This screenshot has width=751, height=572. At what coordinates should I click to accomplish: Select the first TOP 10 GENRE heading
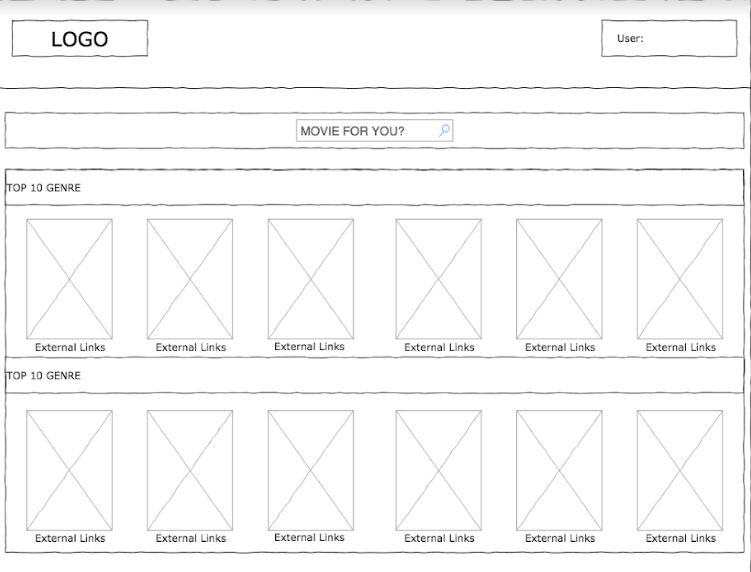pos(44,188)
